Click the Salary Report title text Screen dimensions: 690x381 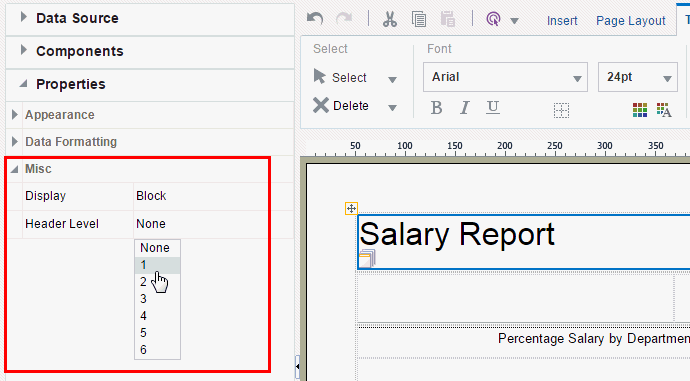click(457, 234)
